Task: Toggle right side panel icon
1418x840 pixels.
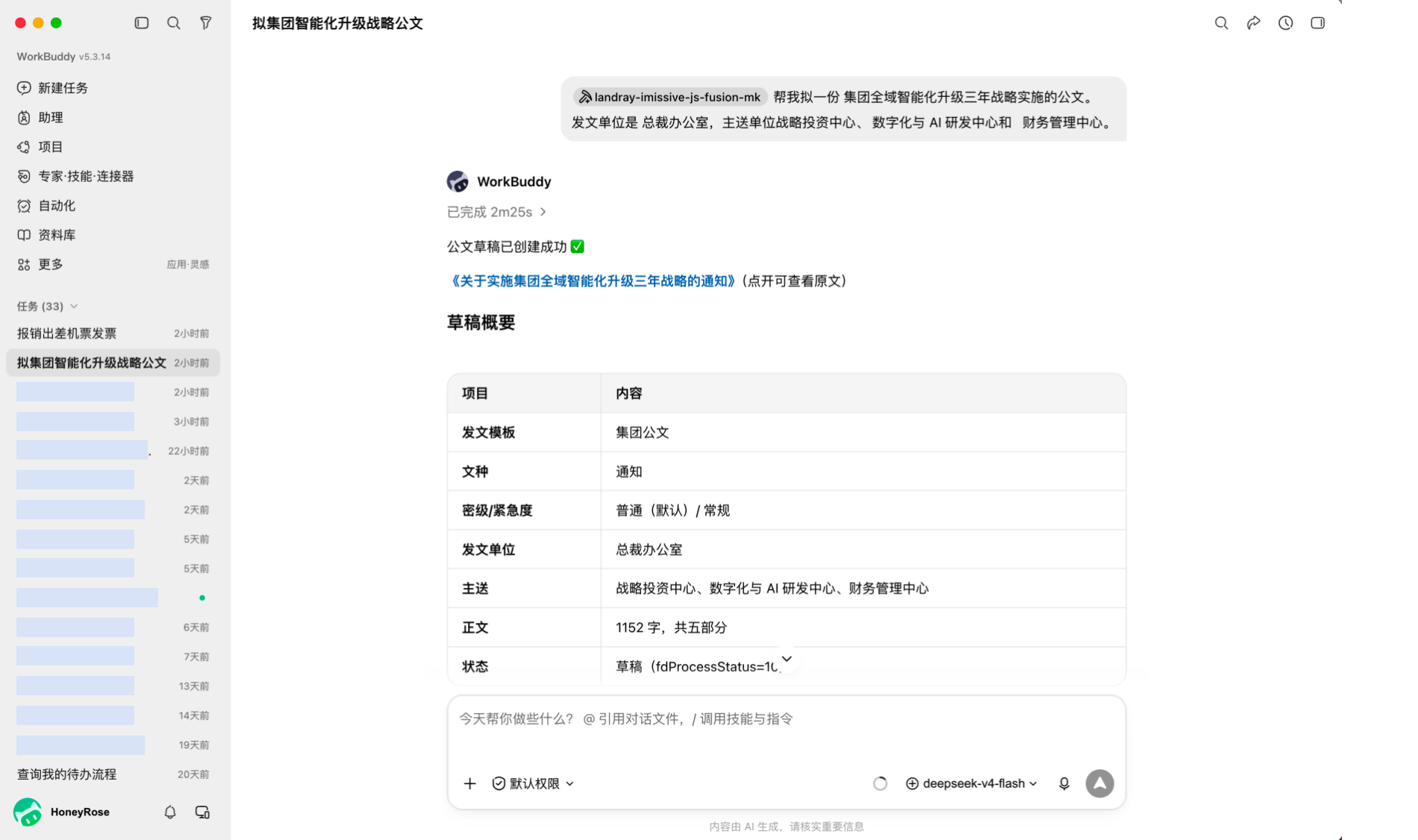Action: click(x=1317, y=23)
